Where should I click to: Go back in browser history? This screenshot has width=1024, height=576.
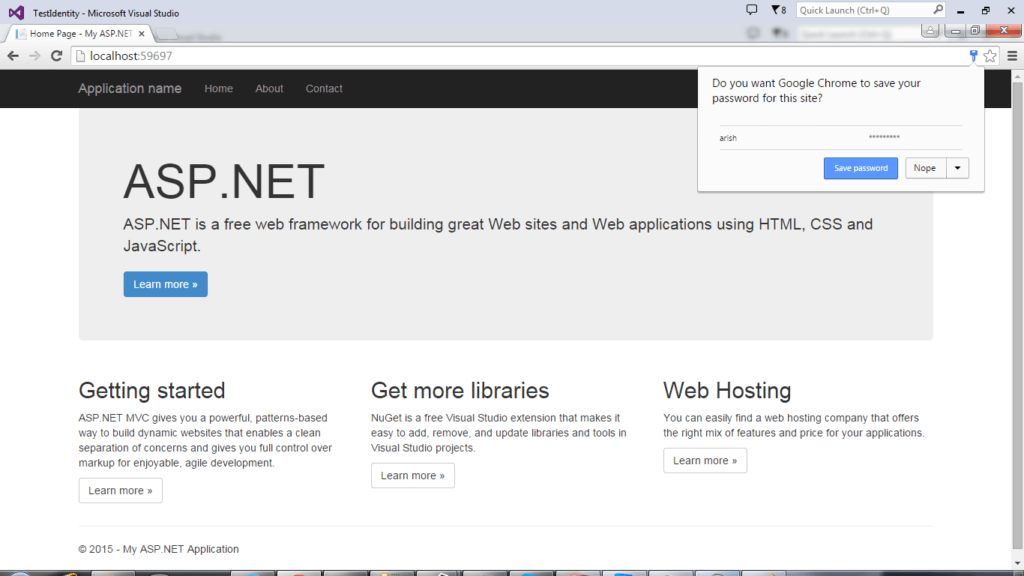pyautogui.click(x=13, y=56)
